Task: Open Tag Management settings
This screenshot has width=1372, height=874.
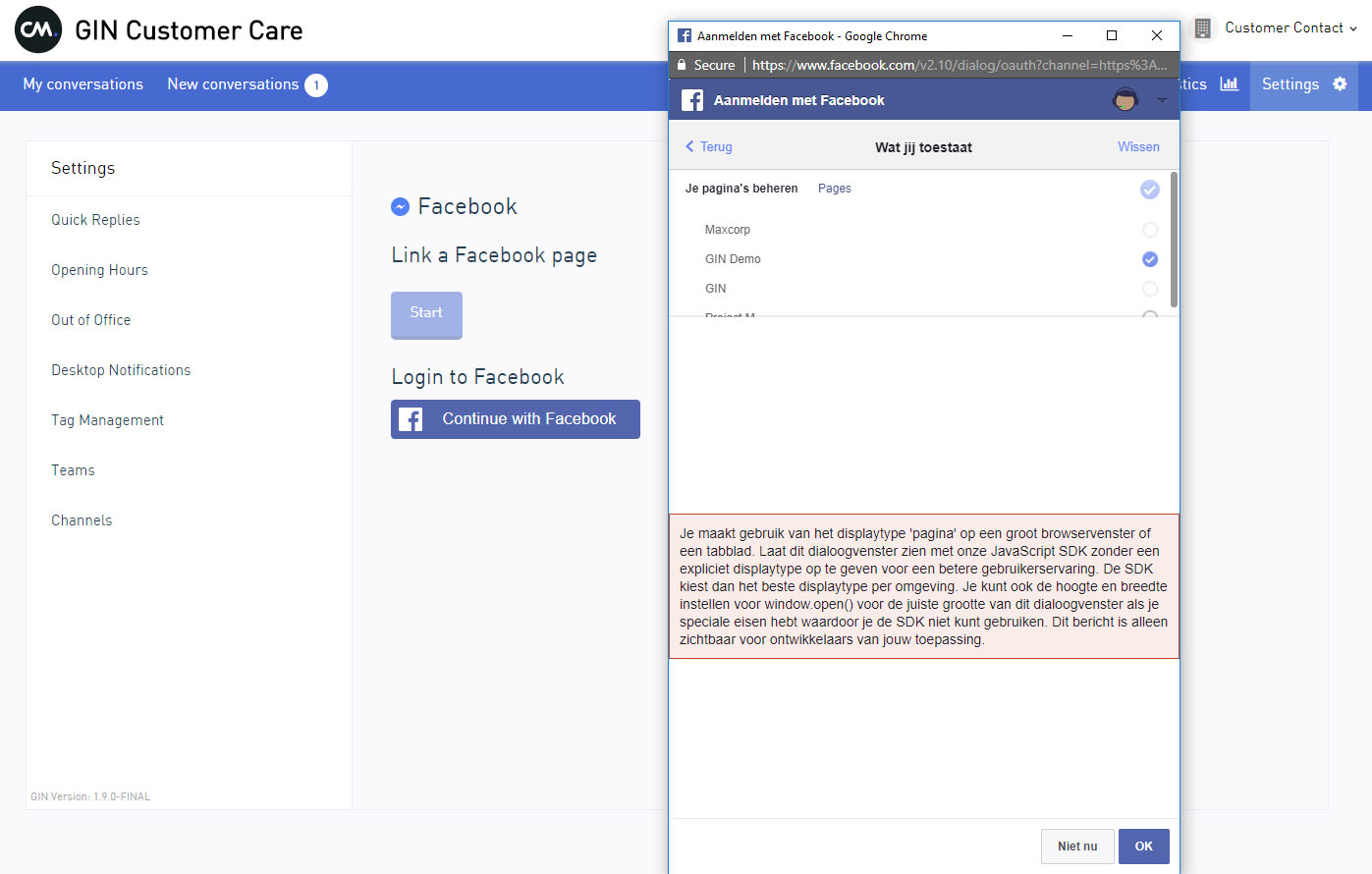Action: pos(107,420)
